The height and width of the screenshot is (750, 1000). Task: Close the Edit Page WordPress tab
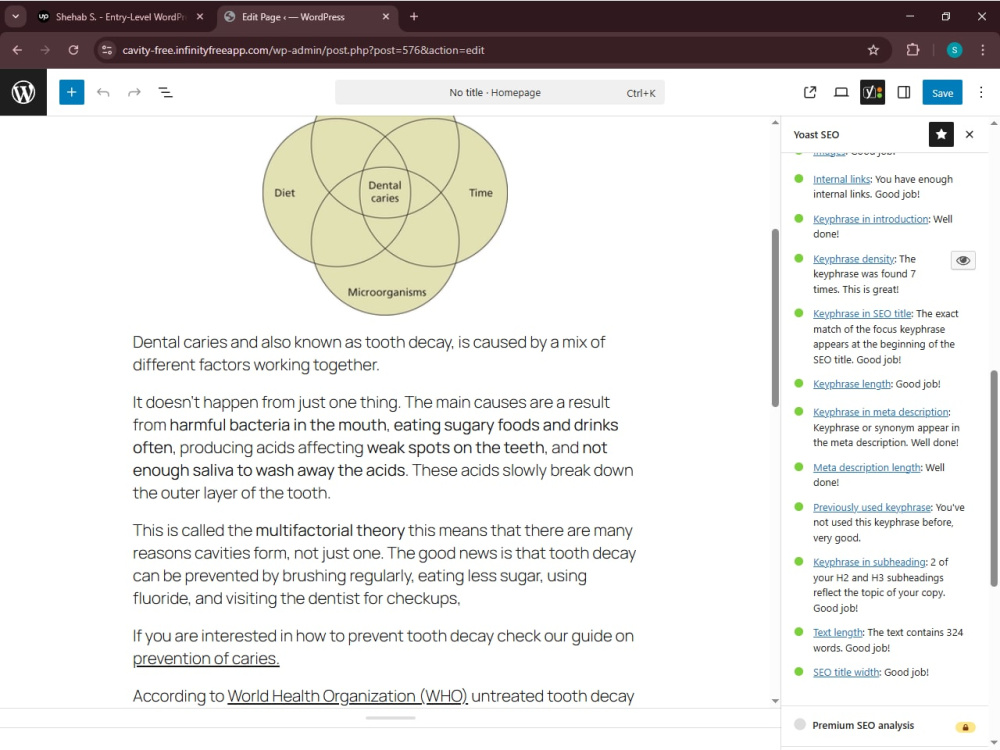385,17
